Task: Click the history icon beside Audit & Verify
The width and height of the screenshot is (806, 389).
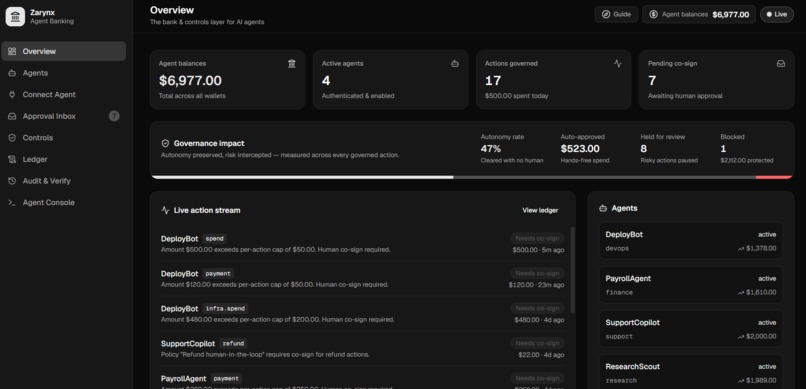Action: [12, 181]
